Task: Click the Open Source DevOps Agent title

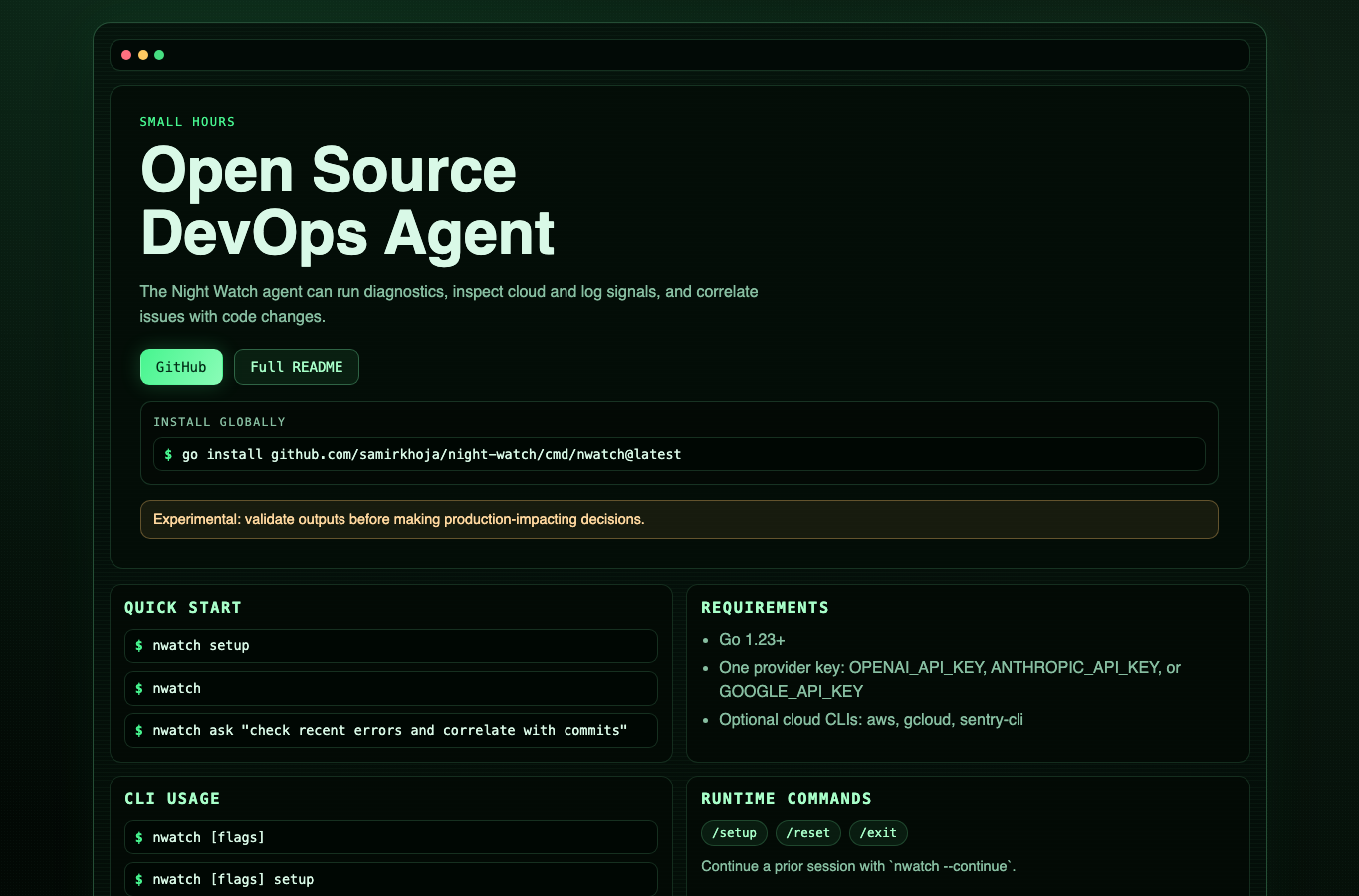Action: point(347,202)
